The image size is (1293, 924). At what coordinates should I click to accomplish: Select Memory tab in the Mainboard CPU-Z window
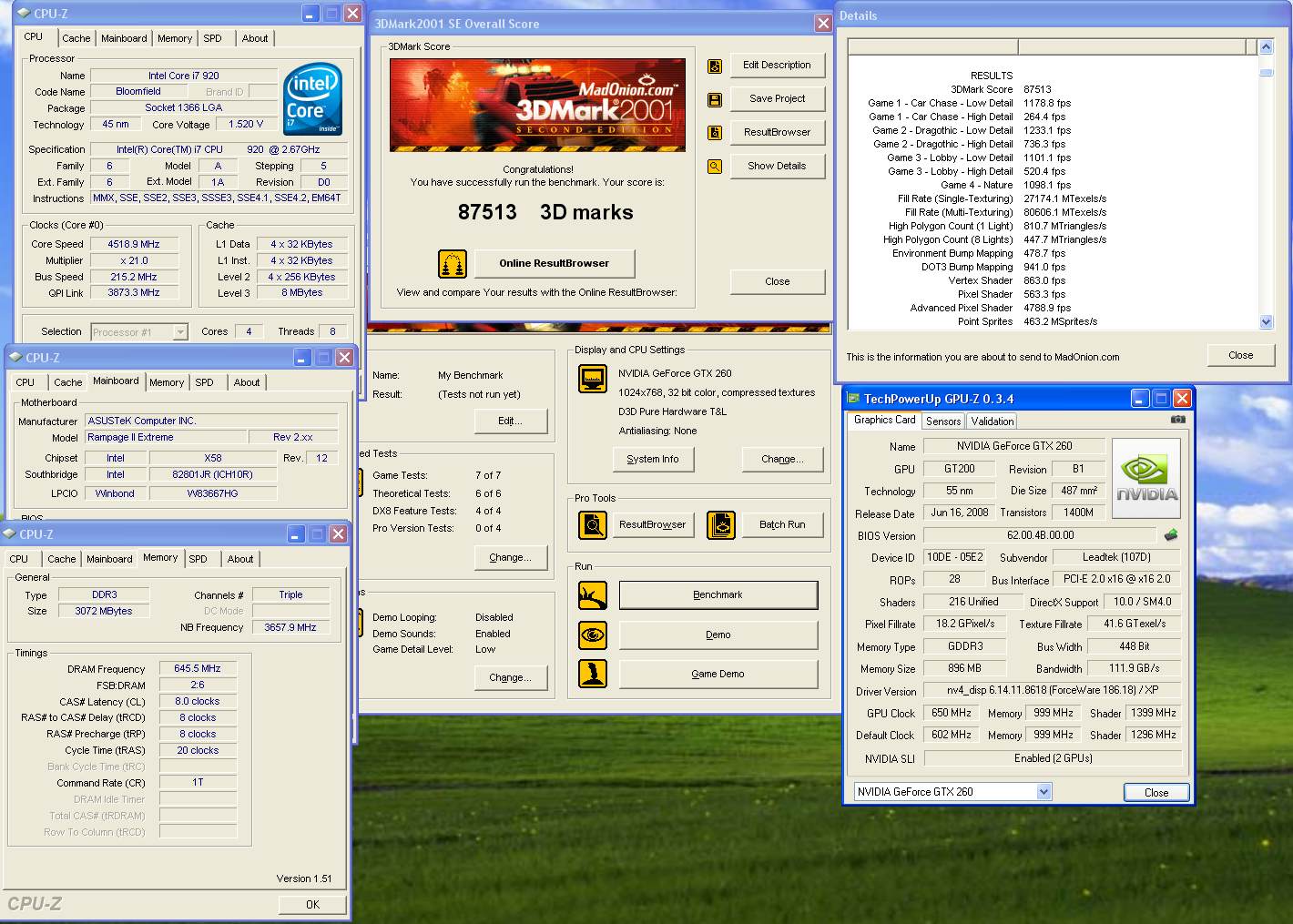click(167, 382)
